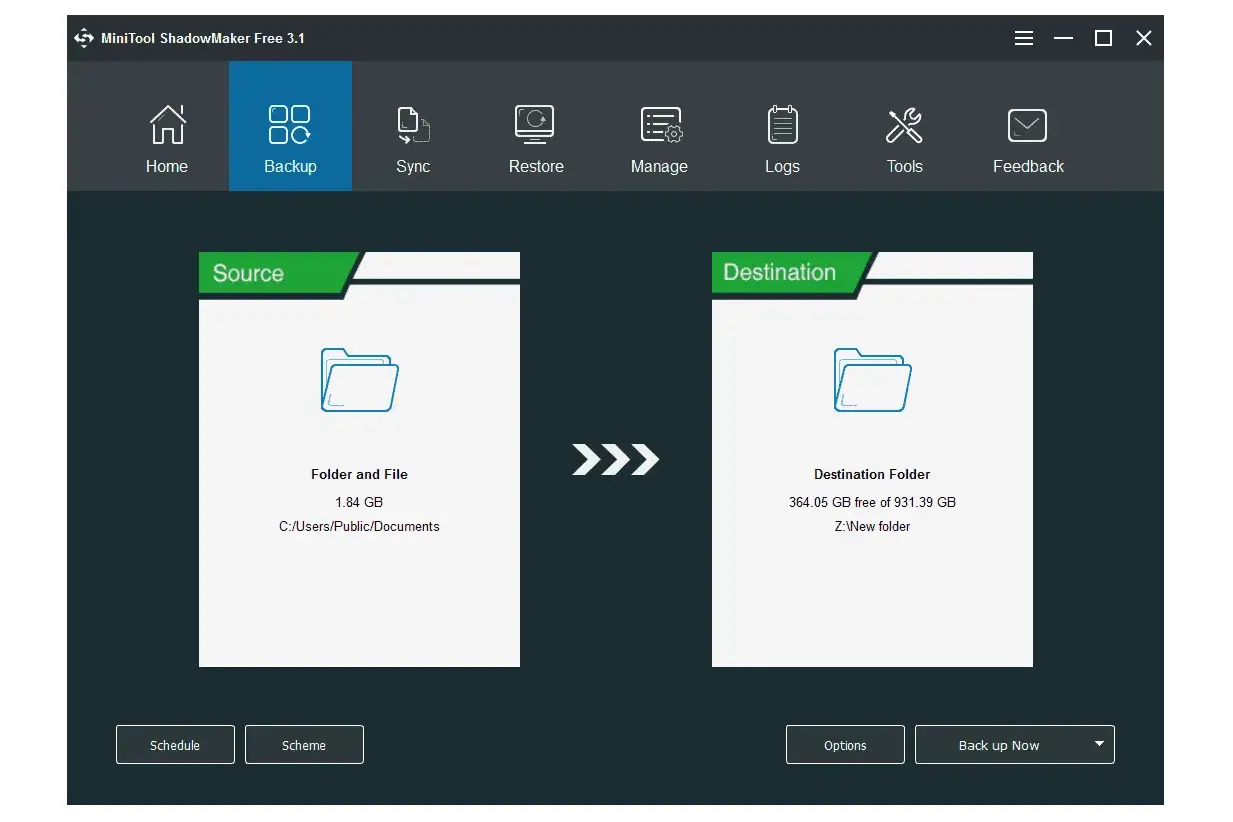Click the Source folder icon
1233x822 pixels.
click(x=359, y=380)
